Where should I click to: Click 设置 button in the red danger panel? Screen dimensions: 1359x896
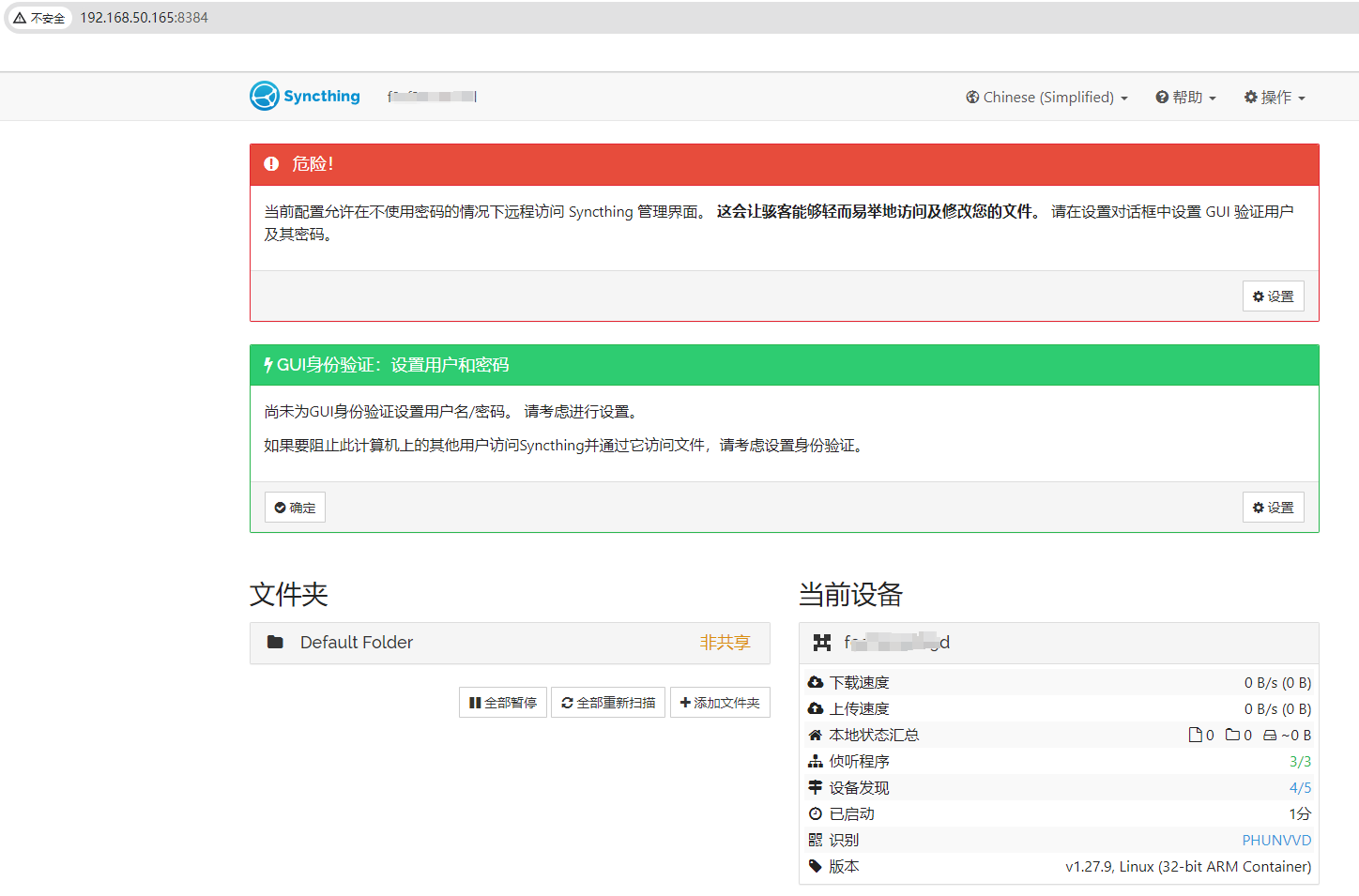[x=1274, y=296]
